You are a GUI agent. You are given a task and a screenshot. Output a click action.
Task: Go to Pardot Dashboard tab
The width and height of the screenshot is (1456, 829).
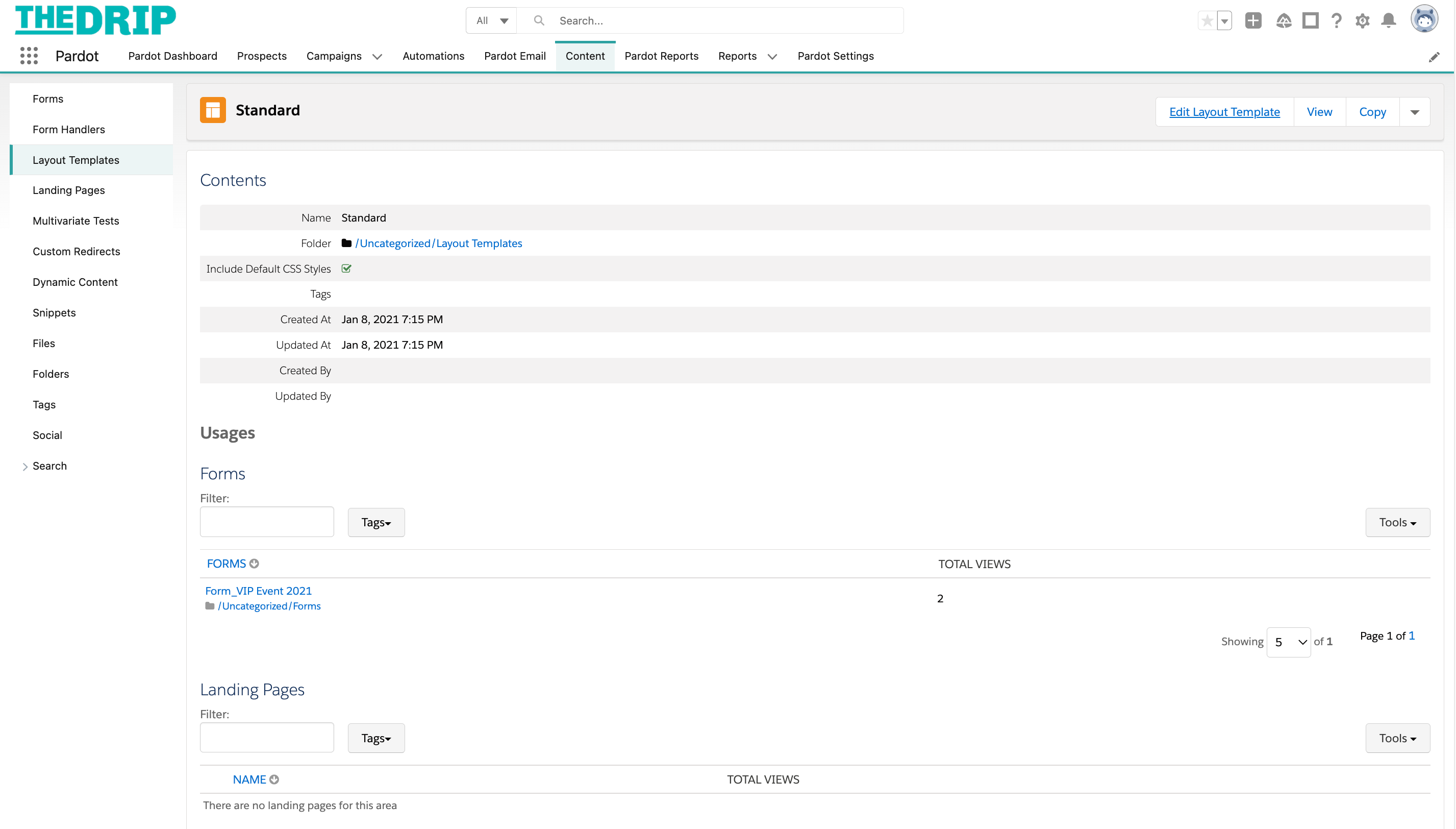click(172, 56)
